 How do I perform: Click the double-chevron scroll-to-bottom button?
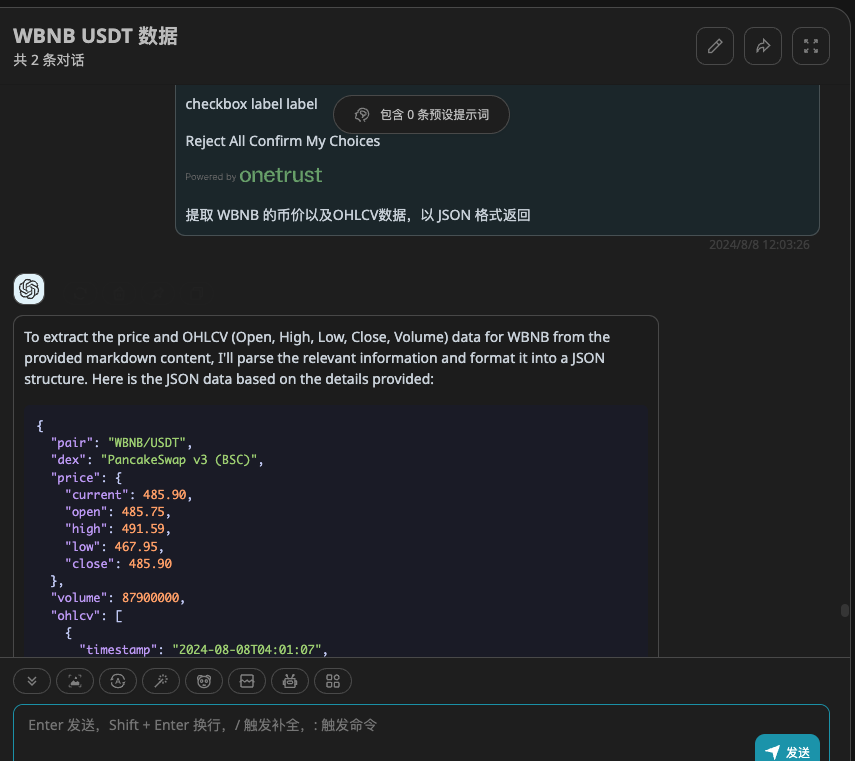click(x=32, y=681)
